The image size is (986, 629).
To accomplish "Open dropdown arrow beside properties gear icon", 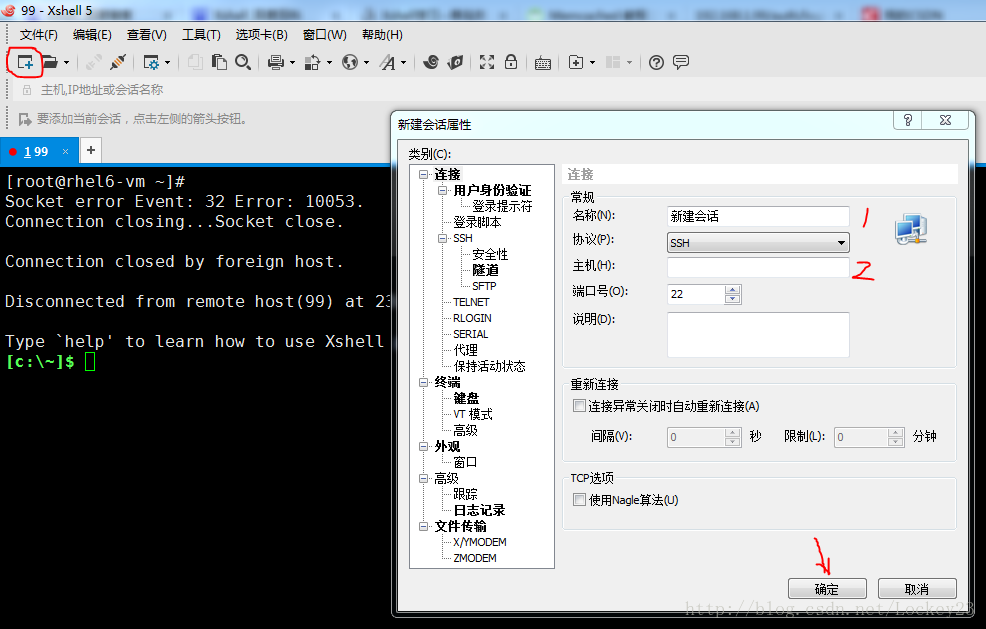I will coord(167,62).
